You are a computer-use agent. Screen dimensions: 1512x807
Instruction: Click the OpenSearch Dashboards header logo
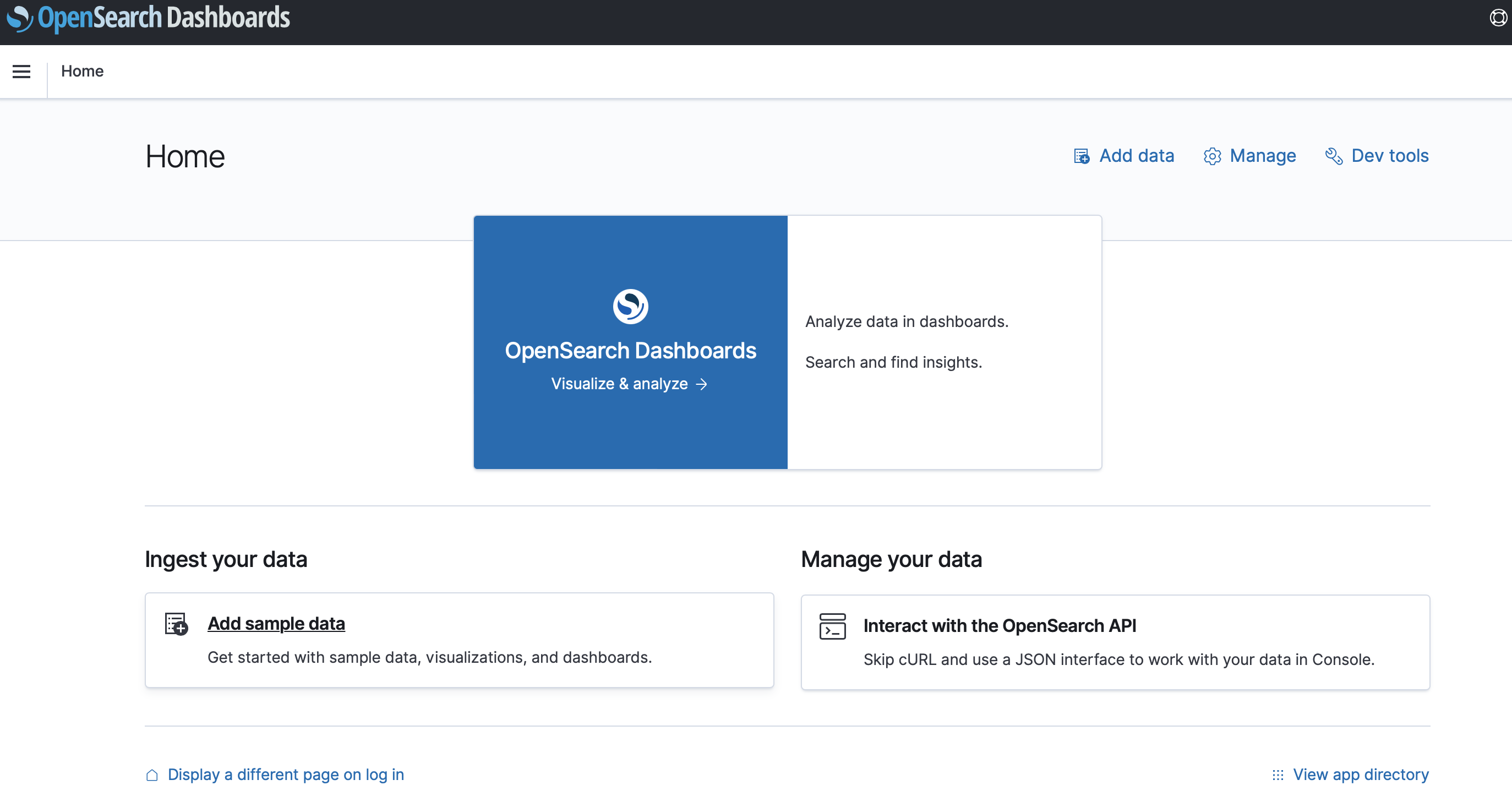(149, 18)
